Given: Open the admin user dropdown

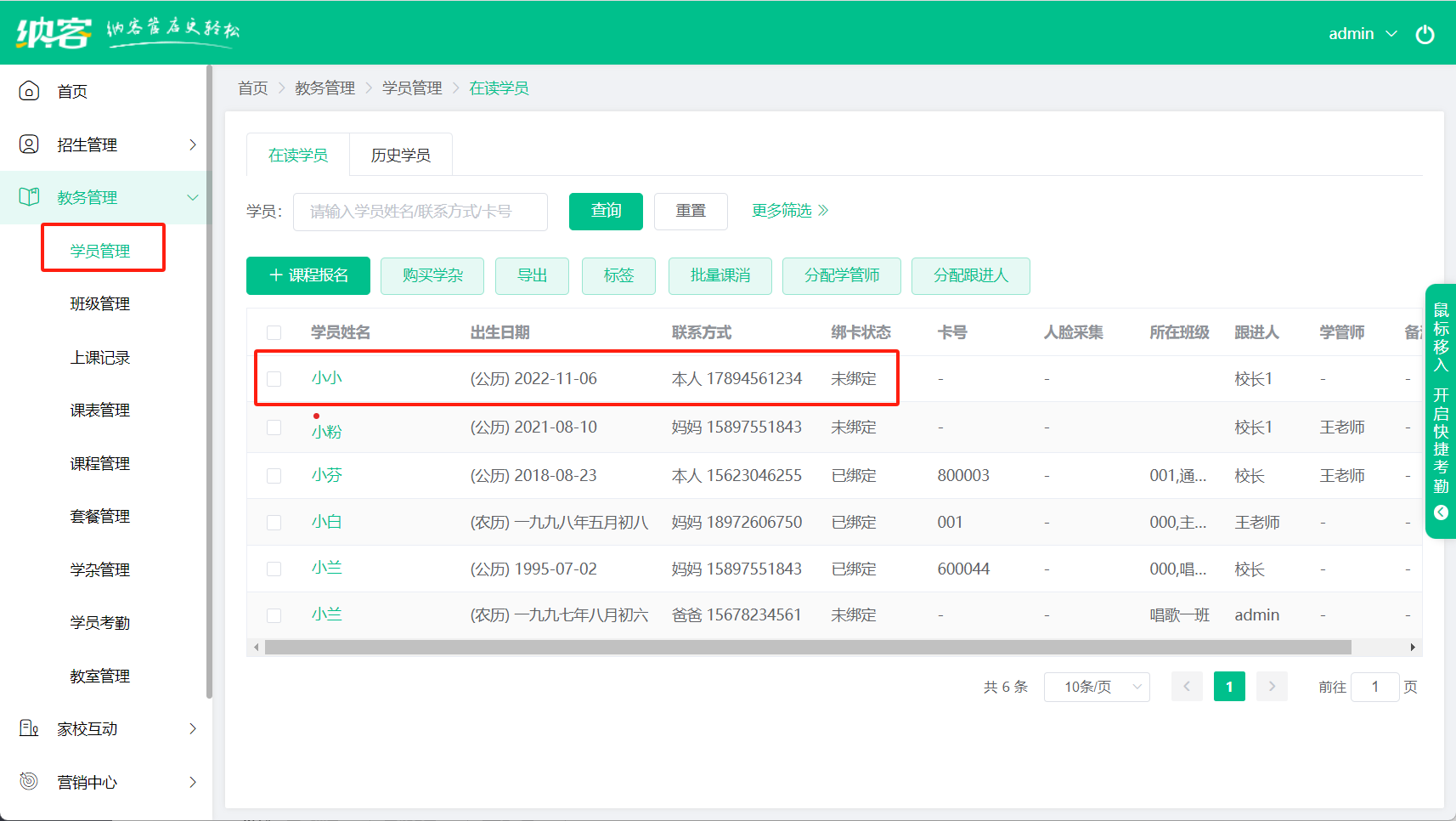Looking at the screenshot, I should 1362,34.
